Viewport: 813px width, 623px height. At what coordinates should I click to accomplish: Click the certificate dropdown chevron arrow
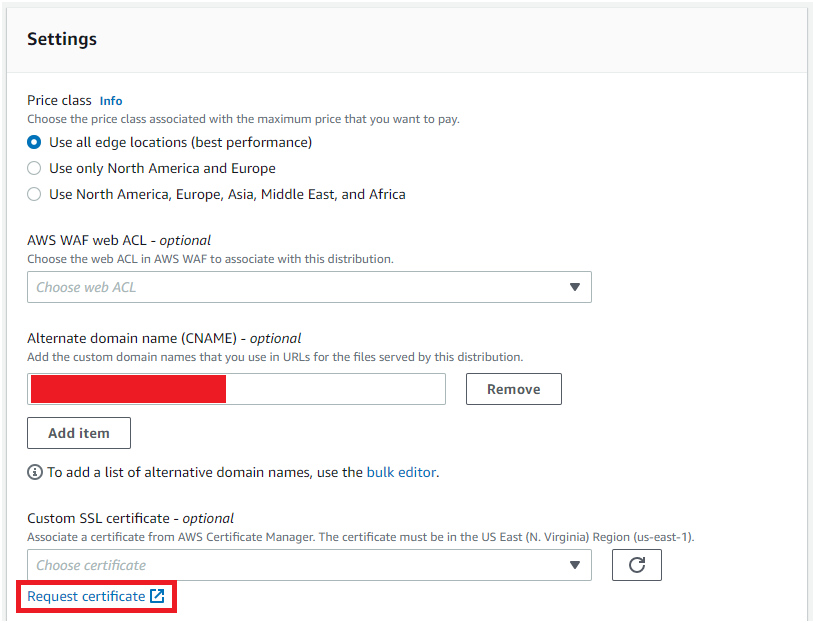pyautogui.click(x=575, y=565)
